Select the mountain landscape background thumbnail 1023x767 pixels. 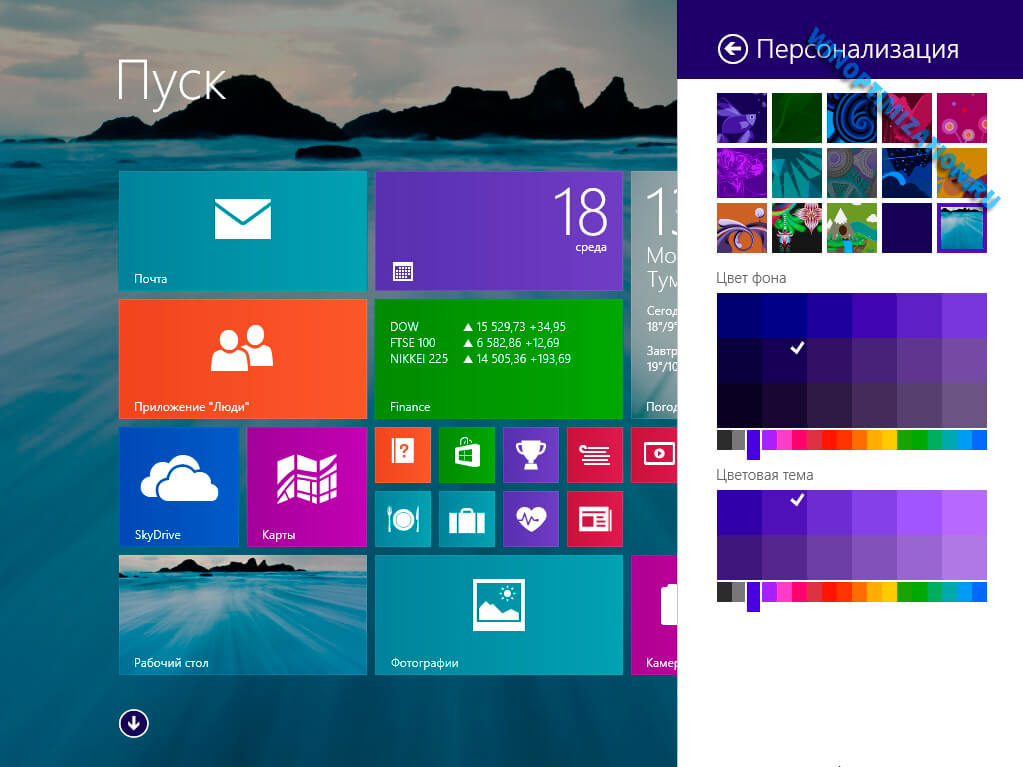click(x=851, y=228)
